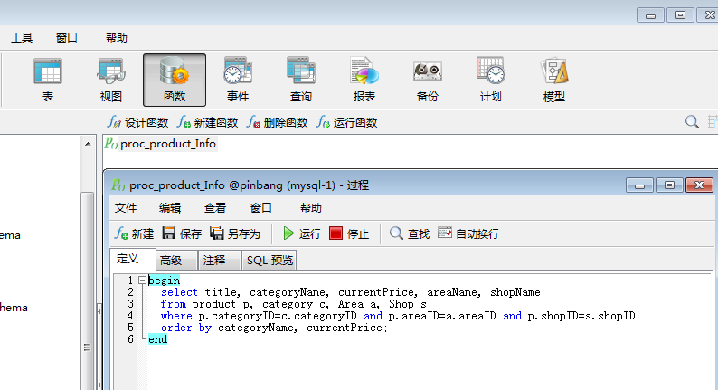The image size is (718, 390).
Task: Click 运行函数 (Run Function) button
Action: click(347, 123)
